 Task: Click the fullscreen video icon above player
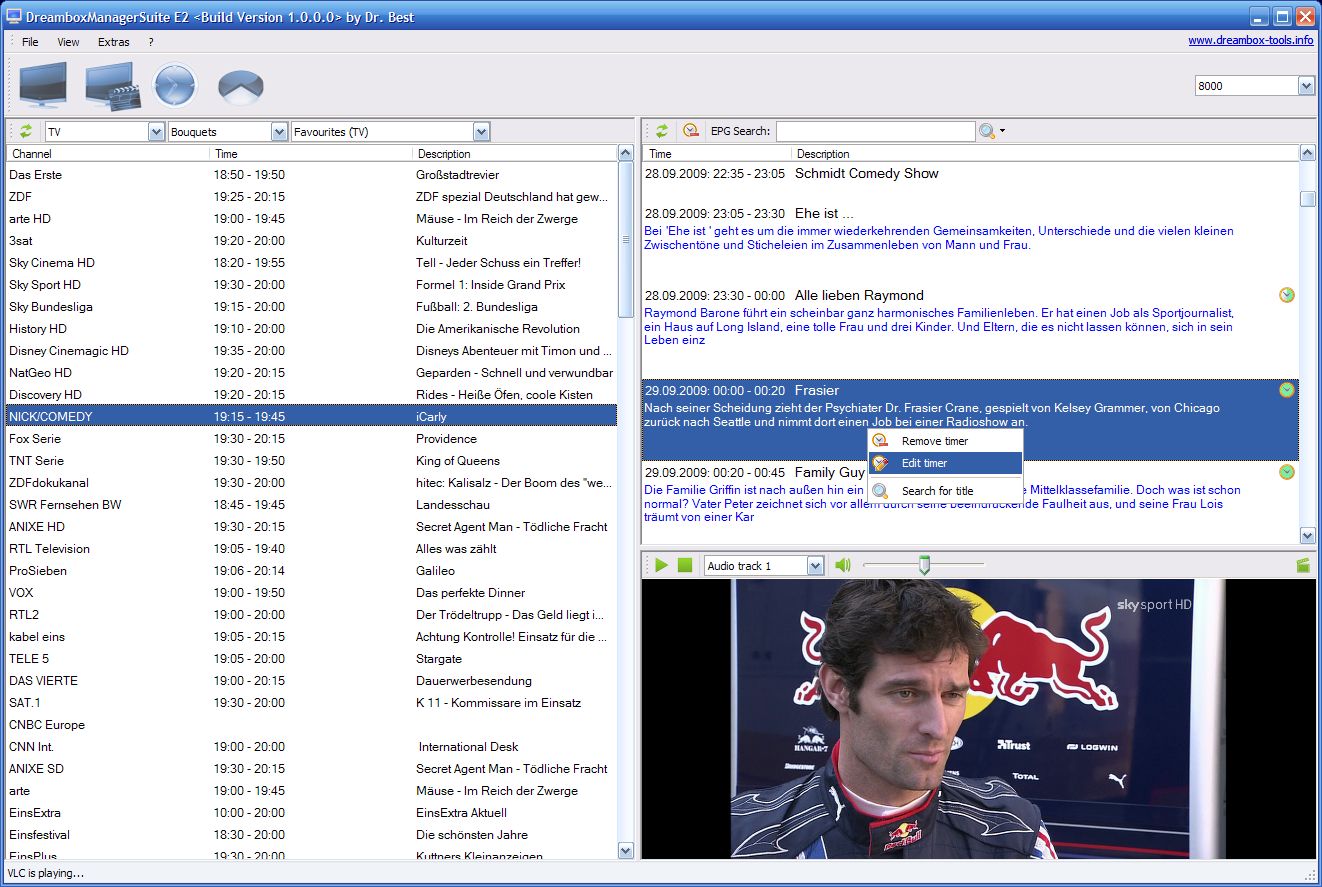[x=1302, y=566]
